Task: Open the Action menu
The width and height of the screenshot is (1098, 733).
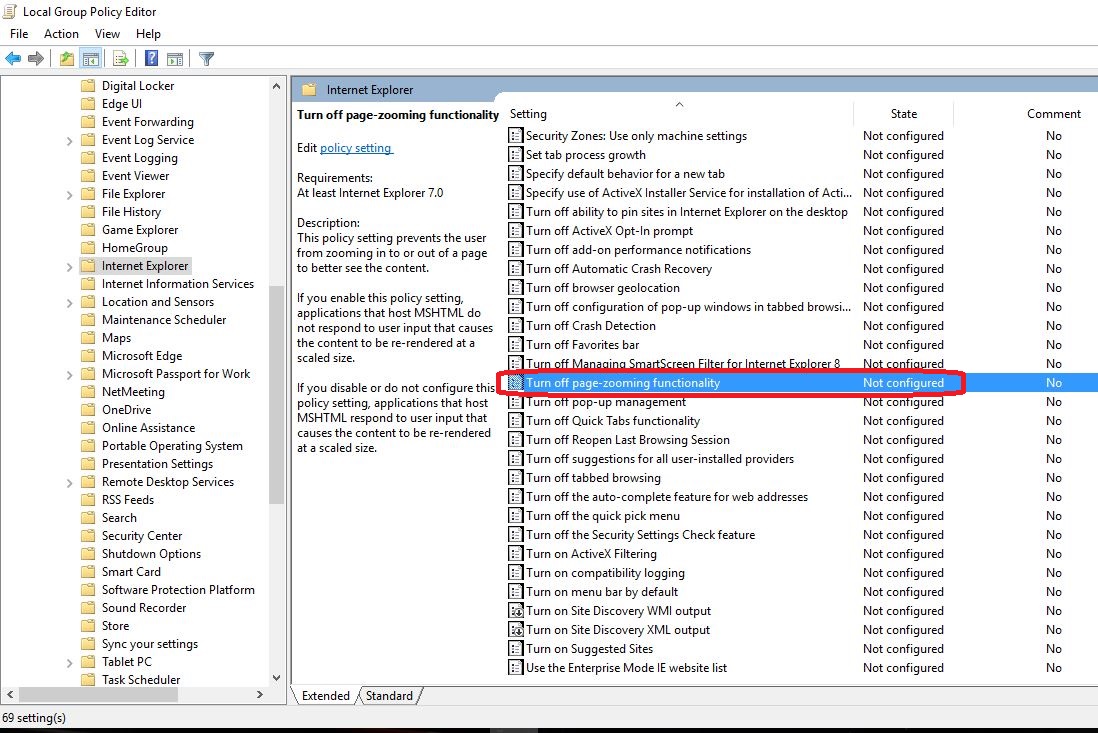Action: coord(61,34)
